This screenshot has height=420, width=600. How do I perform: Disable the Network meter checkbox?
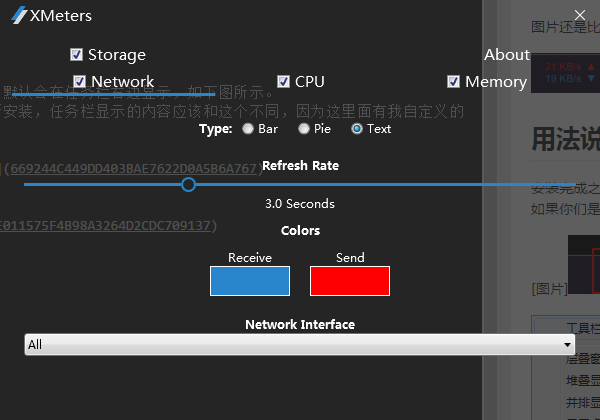(80, 81)
